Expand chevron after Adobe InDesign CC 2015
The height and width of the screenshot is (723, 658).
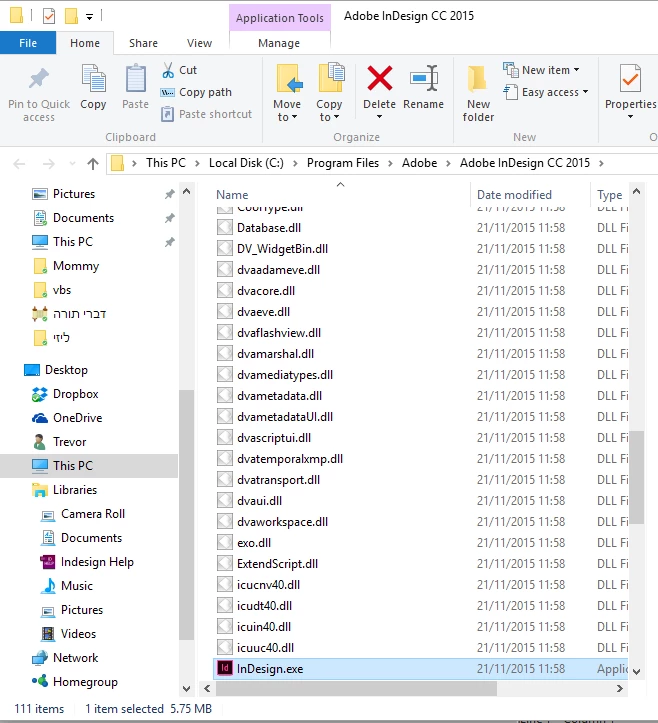(601, 163)
